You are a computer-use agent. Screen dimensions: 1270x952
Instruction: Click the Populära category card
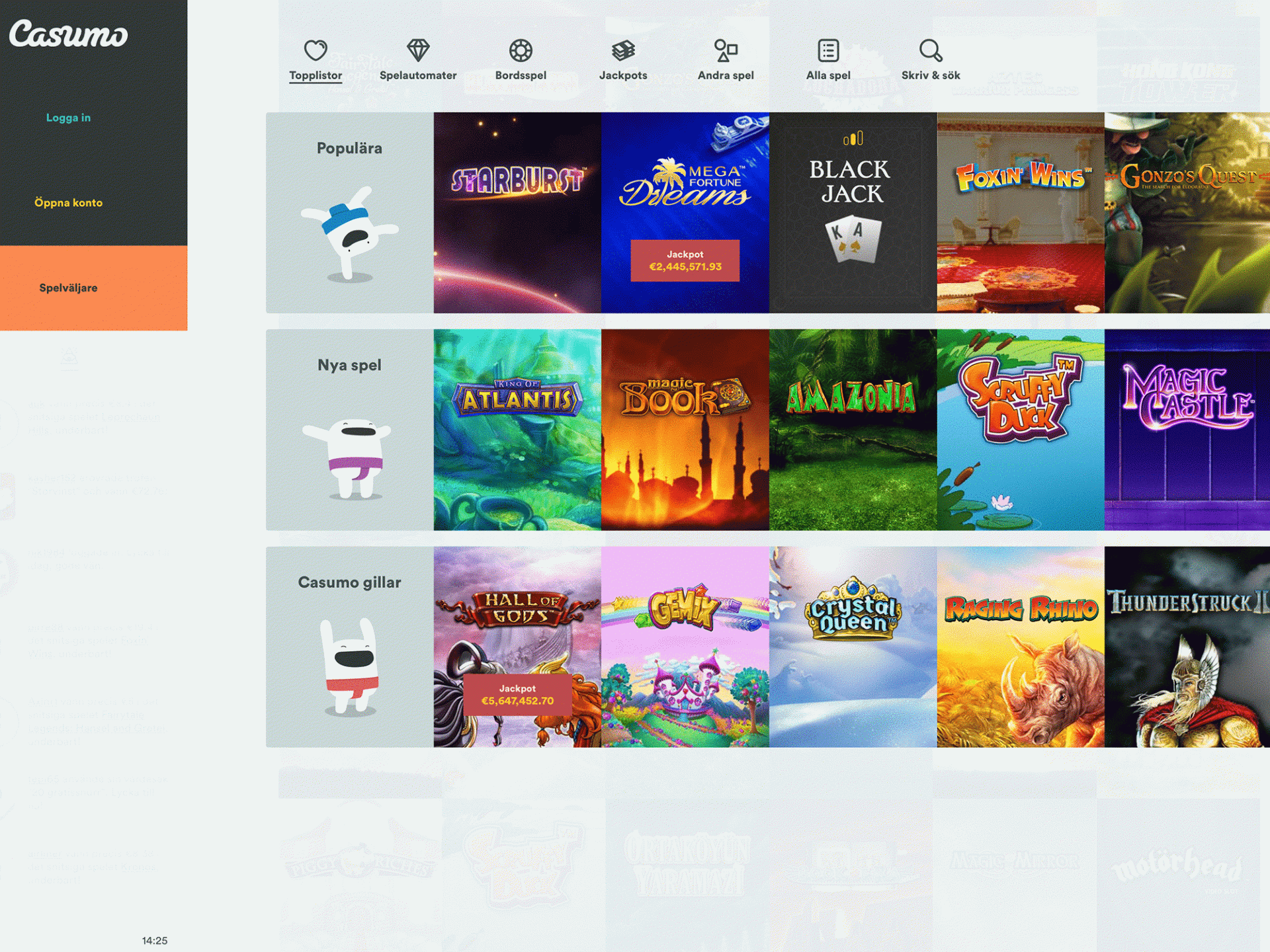(350, 212)
